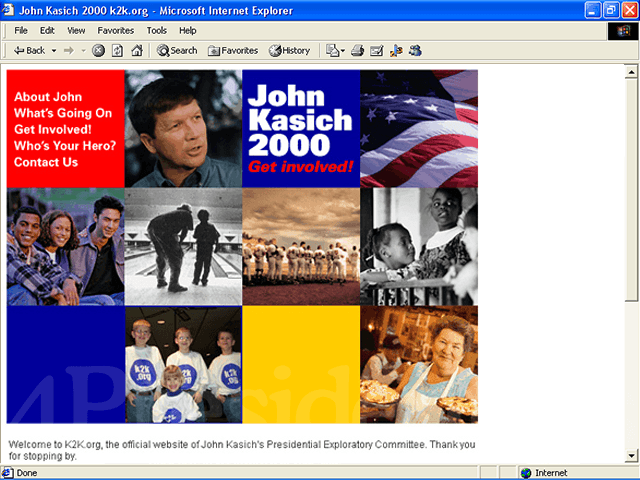
Task: Click the Windows logo throbber icon
Action: pyautogui.click(x=623, y=31)
